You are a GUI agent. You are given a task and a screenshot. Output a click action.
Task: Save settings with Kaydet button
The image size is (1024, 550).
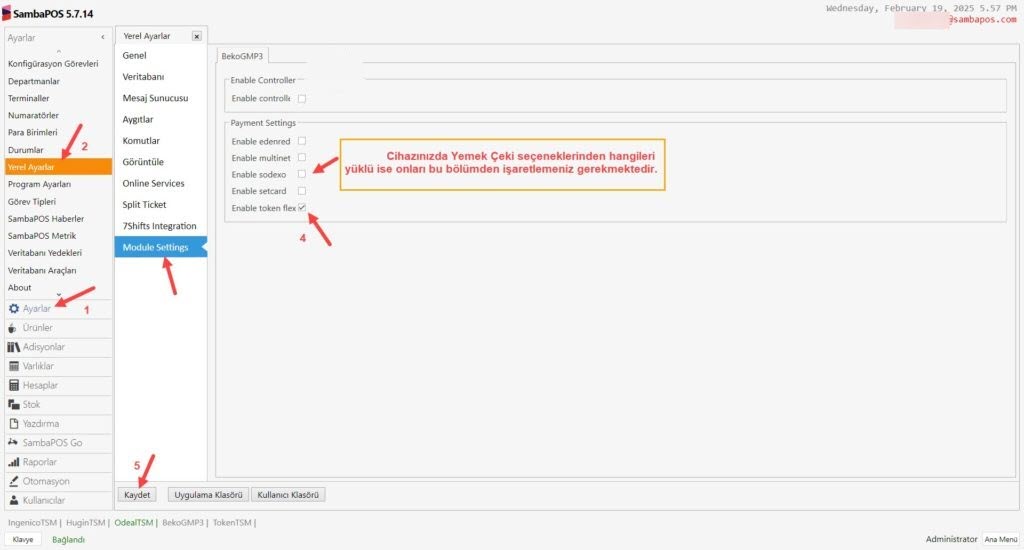(137, 495)
